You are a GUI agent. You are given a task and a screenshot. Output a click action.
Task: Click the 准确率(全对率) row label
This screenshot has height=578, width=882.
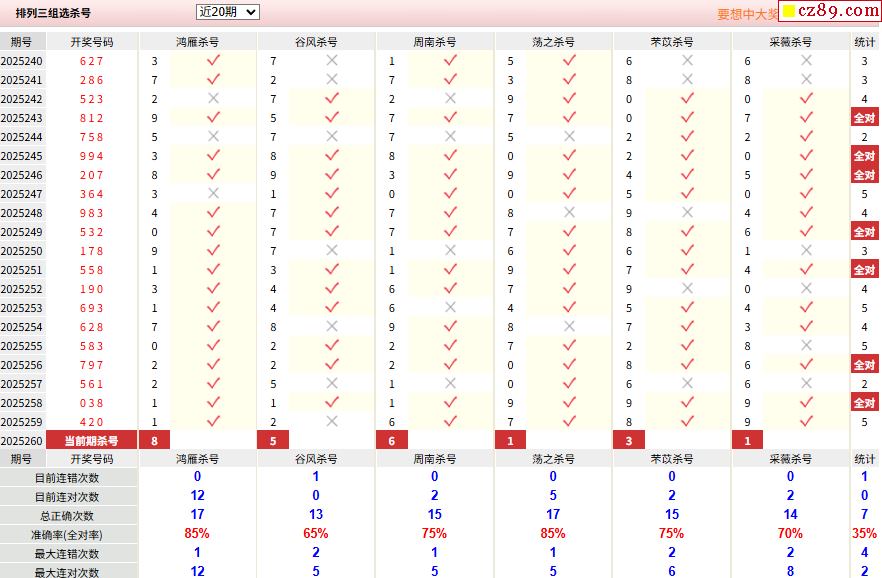(x=67, y=535)
